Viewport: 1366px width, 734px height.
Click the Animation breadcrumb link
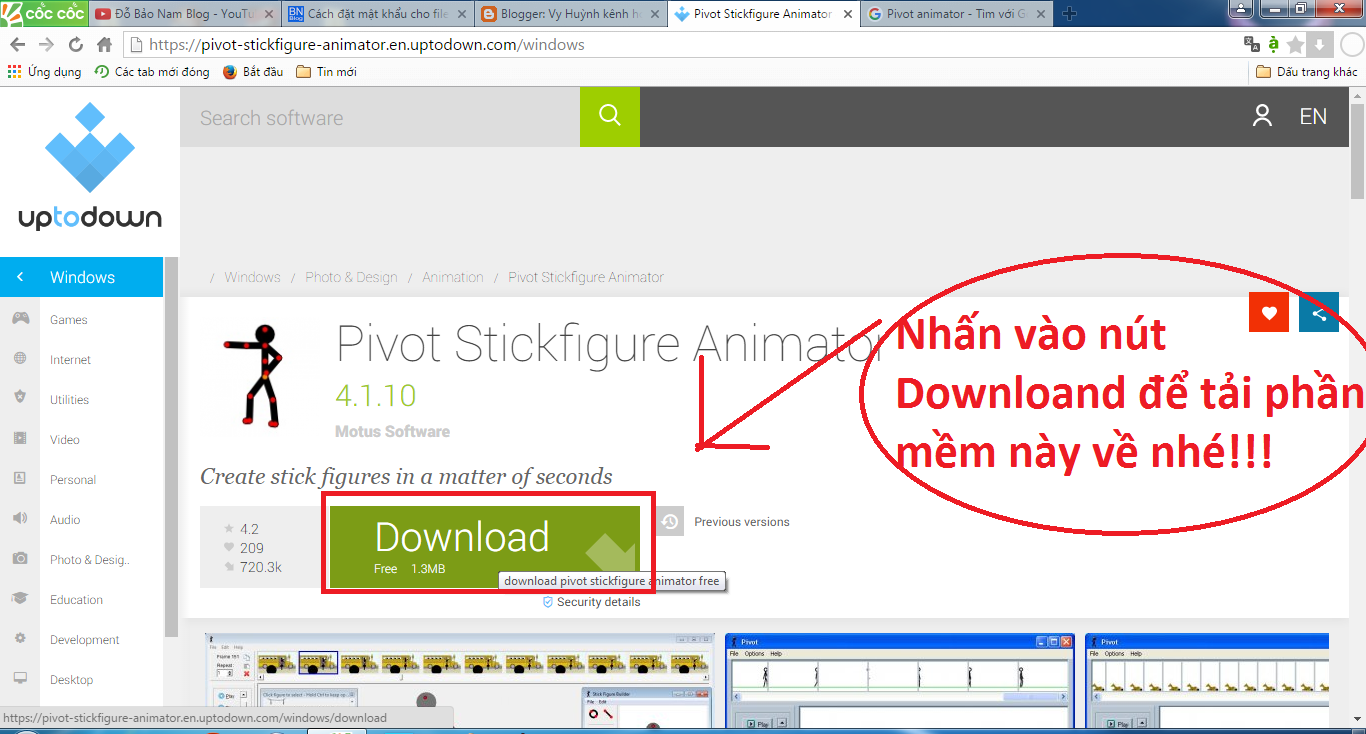click(x=452, y=277)
